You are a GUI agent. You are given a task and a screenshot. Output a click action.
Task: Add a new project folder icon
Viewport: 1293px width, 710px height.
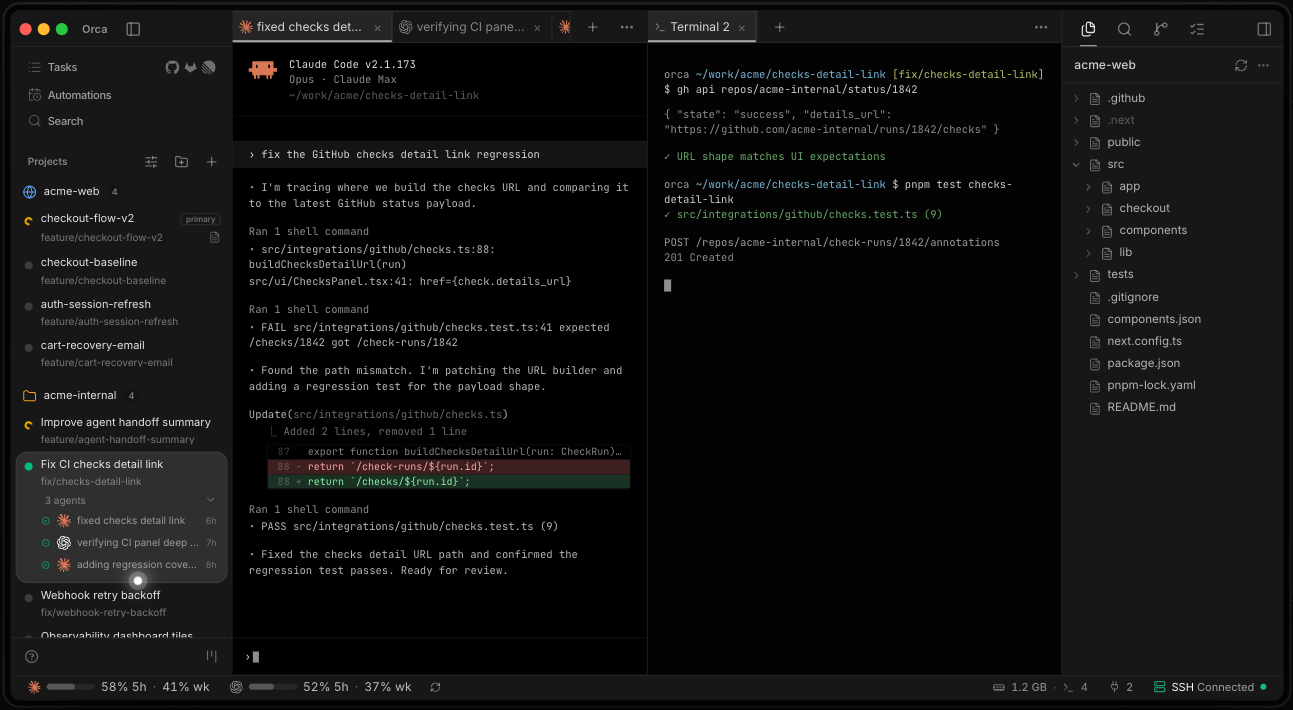coord(181,161)
